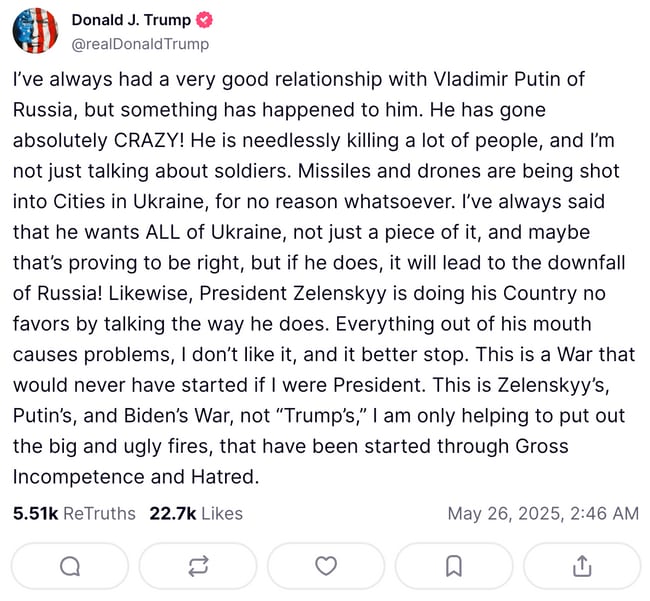Click the 2:46 AM time text
Image resolution: width=650 pixels, height=601 pixels.
pos(605,514)
